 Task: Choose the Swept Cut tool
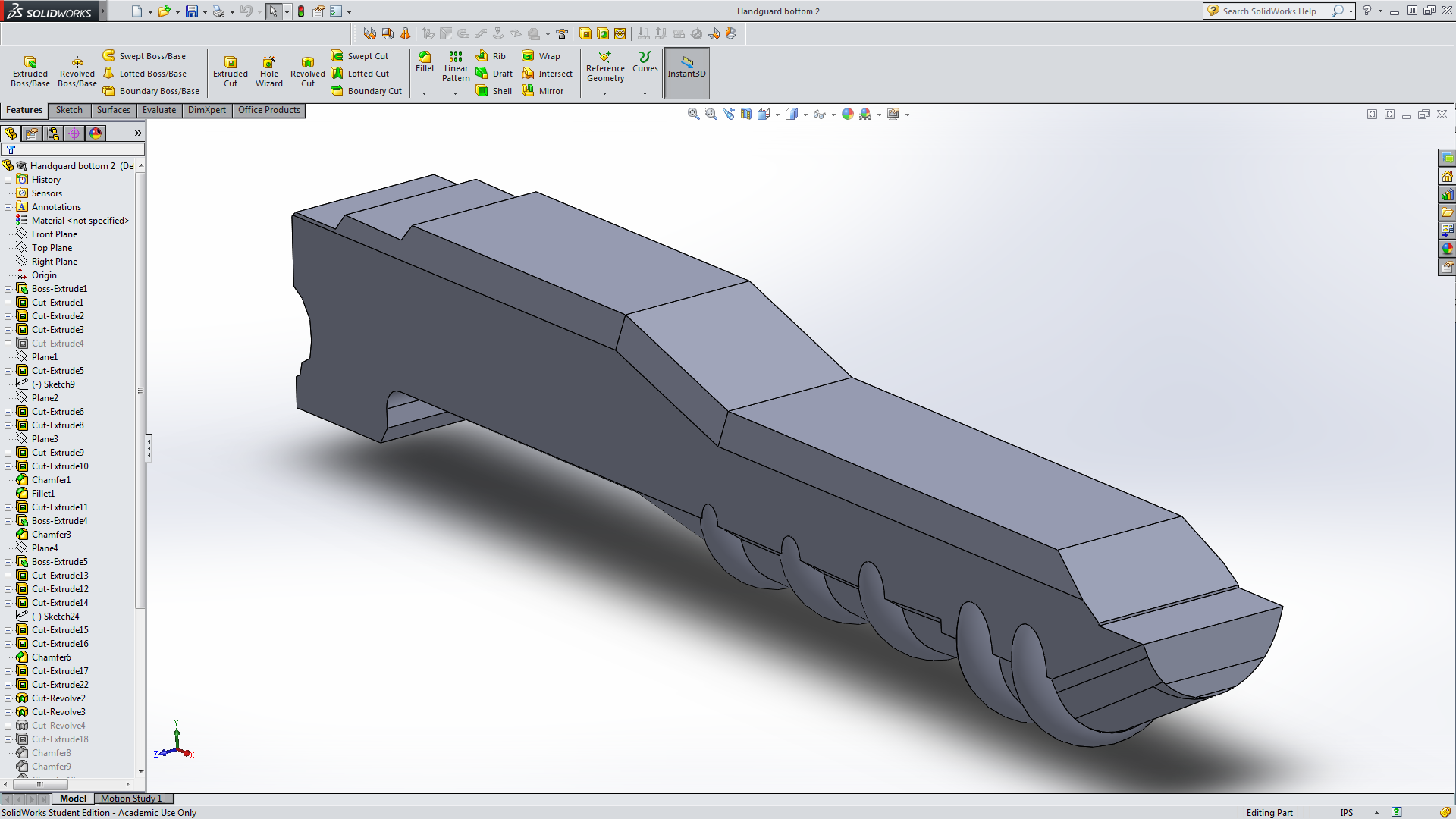359,56
